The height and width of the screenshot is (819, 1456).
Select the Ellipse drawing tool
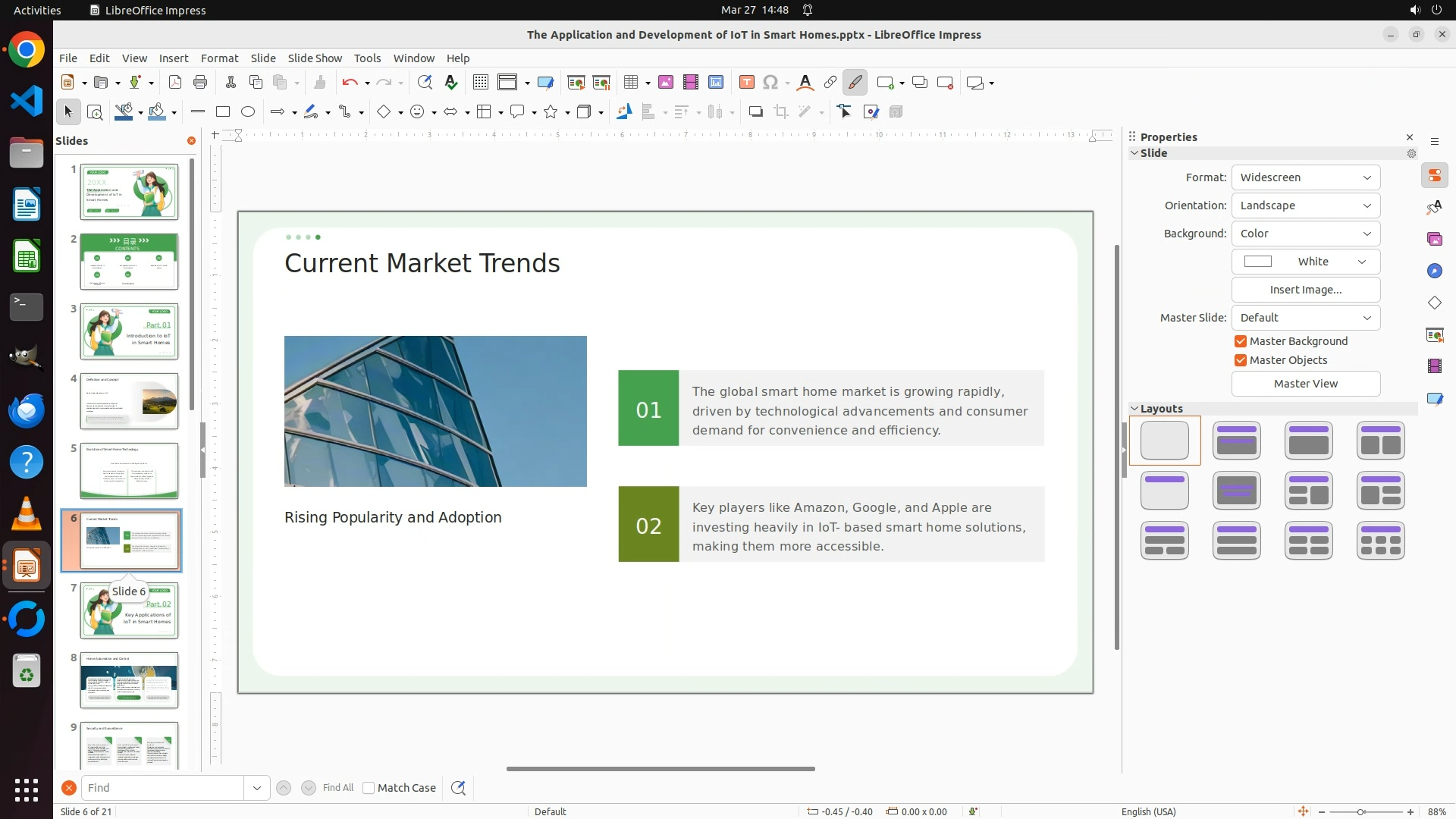point(248,112)
